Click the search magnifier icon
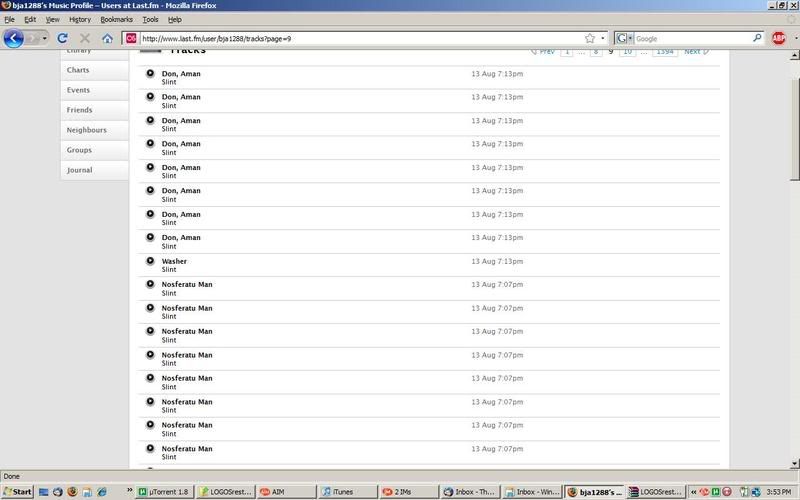This screenshot has width=800, height=500. (x=757, y=38)
